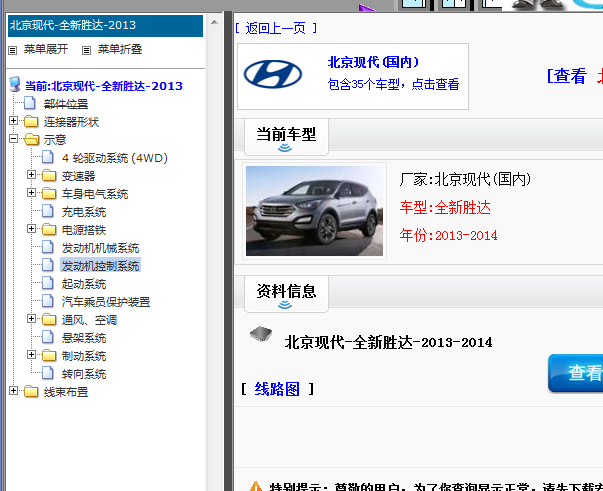This screenshot has height=491, width=603.
Task: Click the text 年份:2013-2014
Action: click(x=448, y=235)
